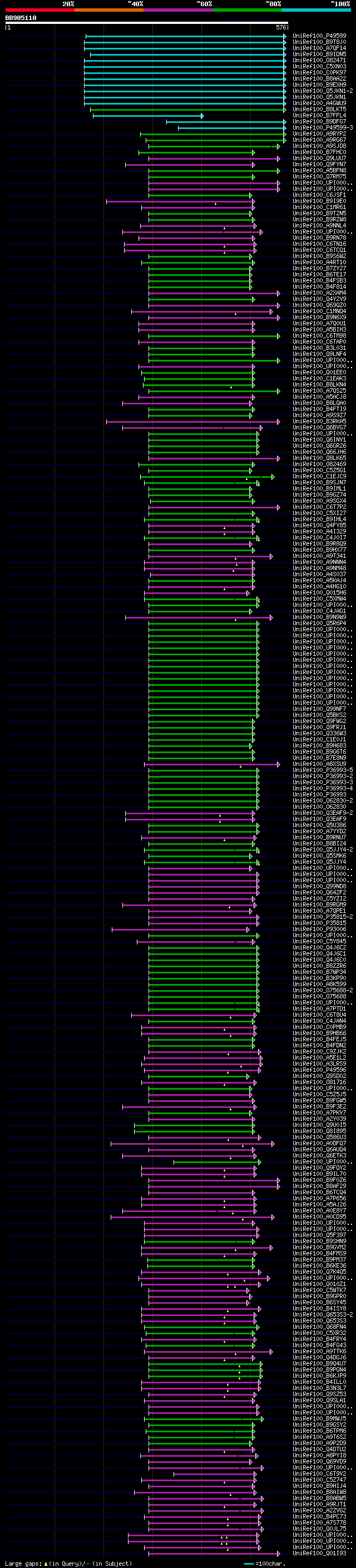Viewport: 356px width, 1568px height.
Task: Select label UniRef100_B9T2N5
Action: pyautogui.click(x=319, y=213)
